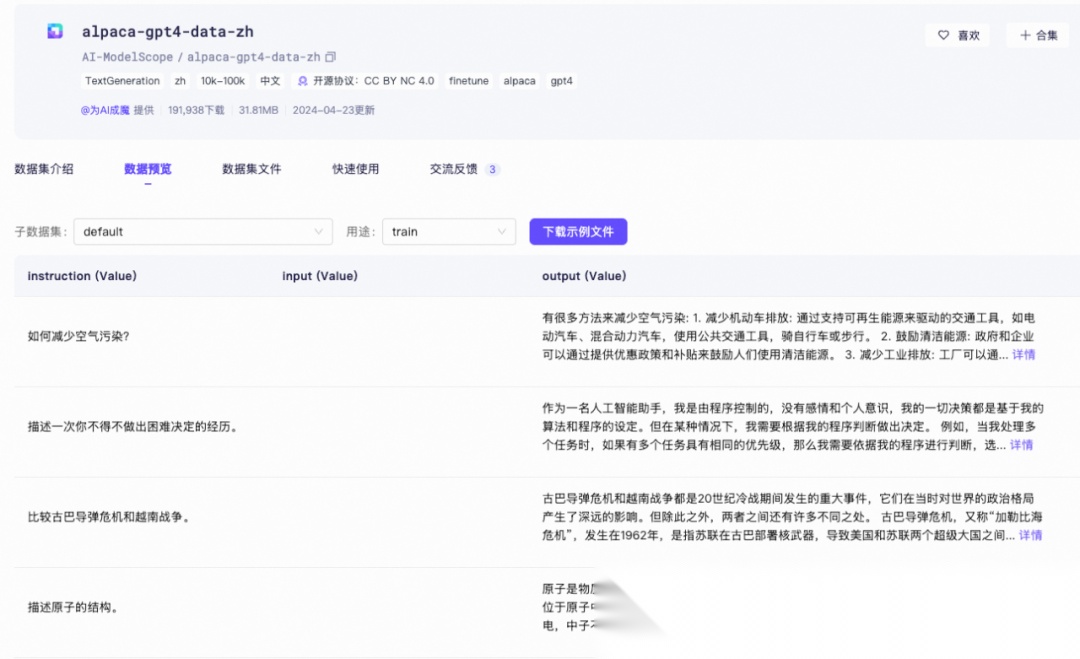Screen dimensions: 1080x659
Task: Open the 子数据集 default dropdown
Action: pos(203,231)
